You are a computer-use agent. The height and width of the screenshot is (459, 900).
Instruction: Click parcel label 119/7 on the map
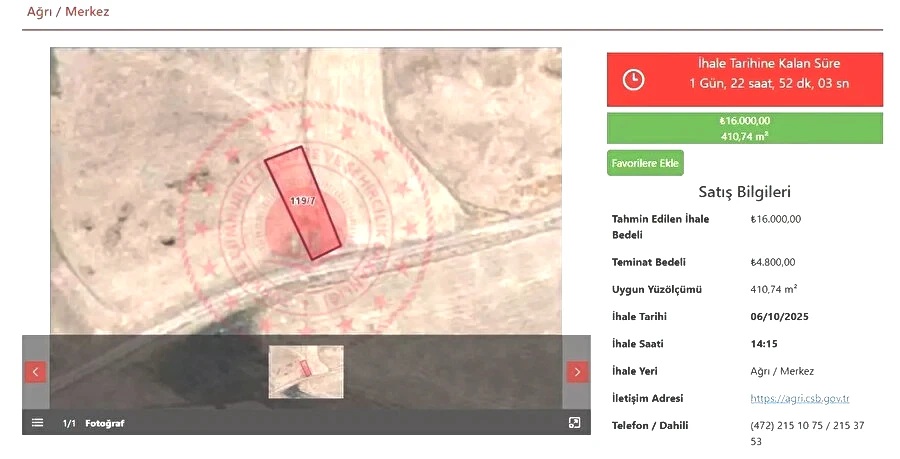pos(302,201)
